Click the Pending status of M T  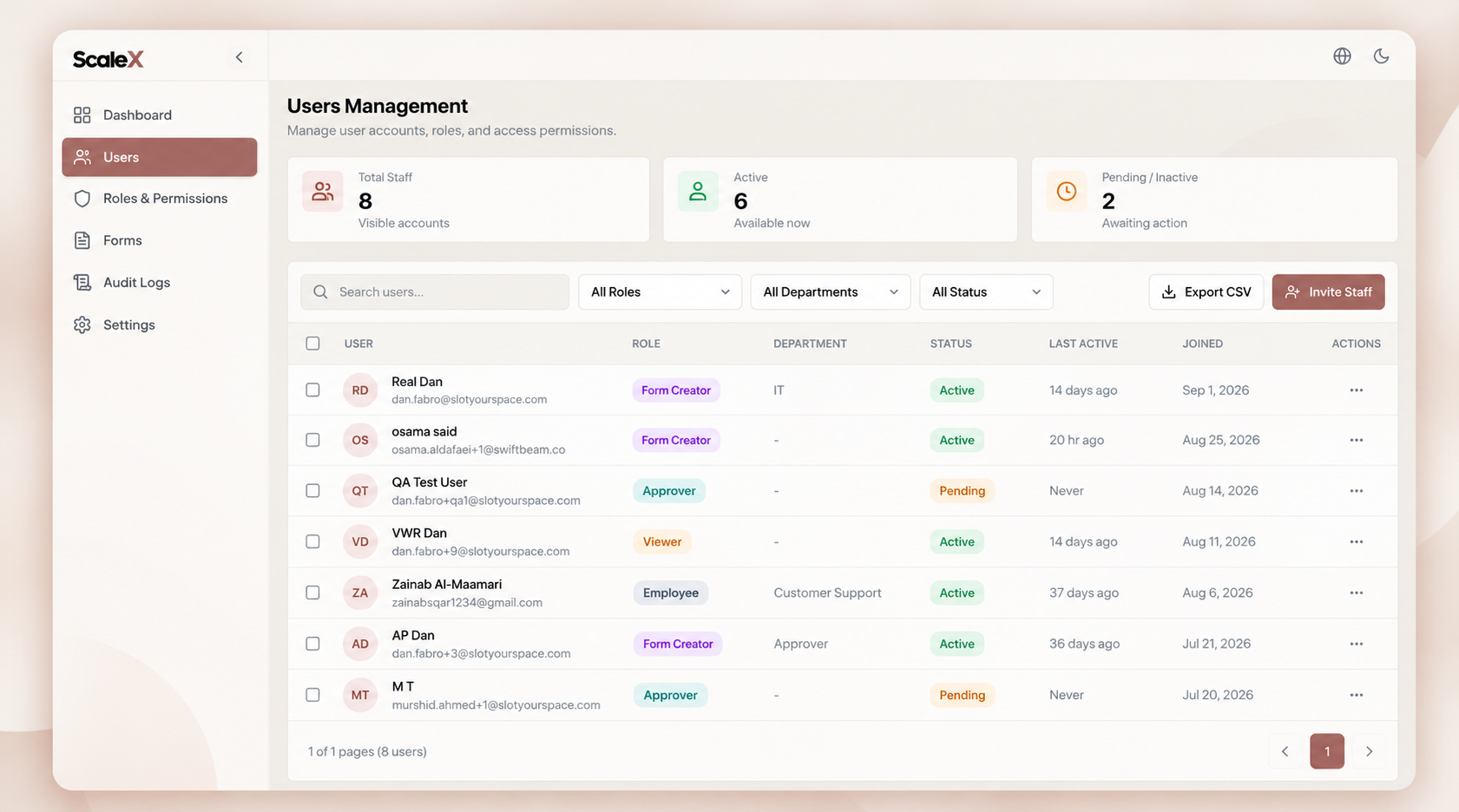pyautogui.click(x=962, y=695)
